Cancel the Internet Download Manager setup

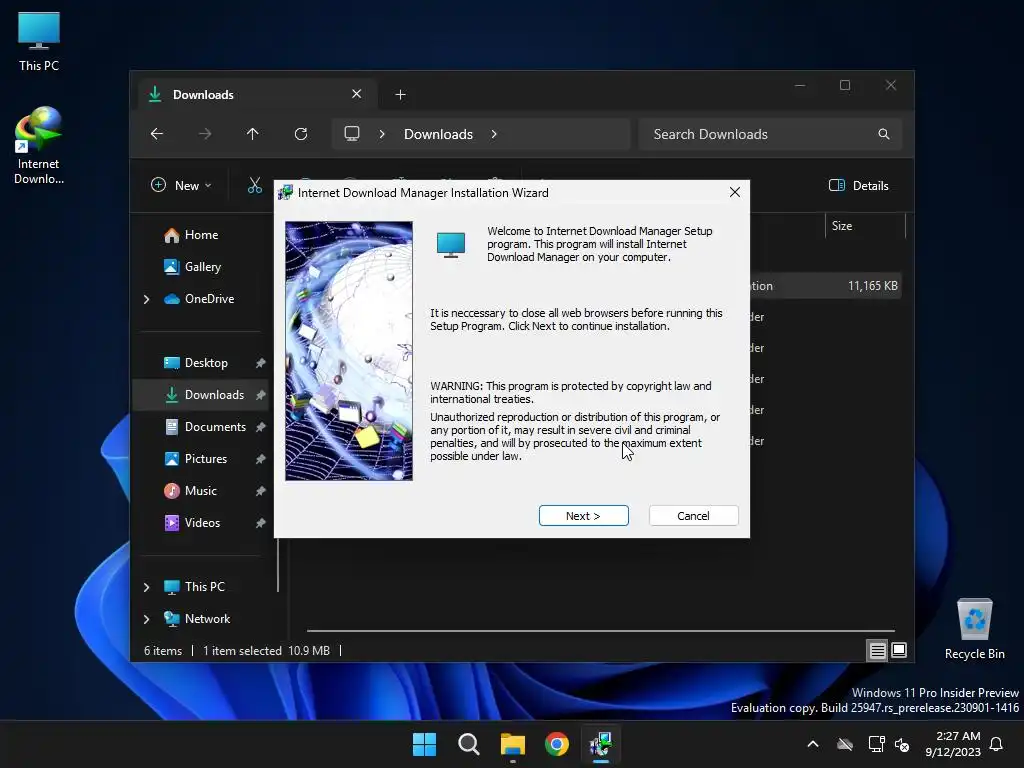[693, 515]
